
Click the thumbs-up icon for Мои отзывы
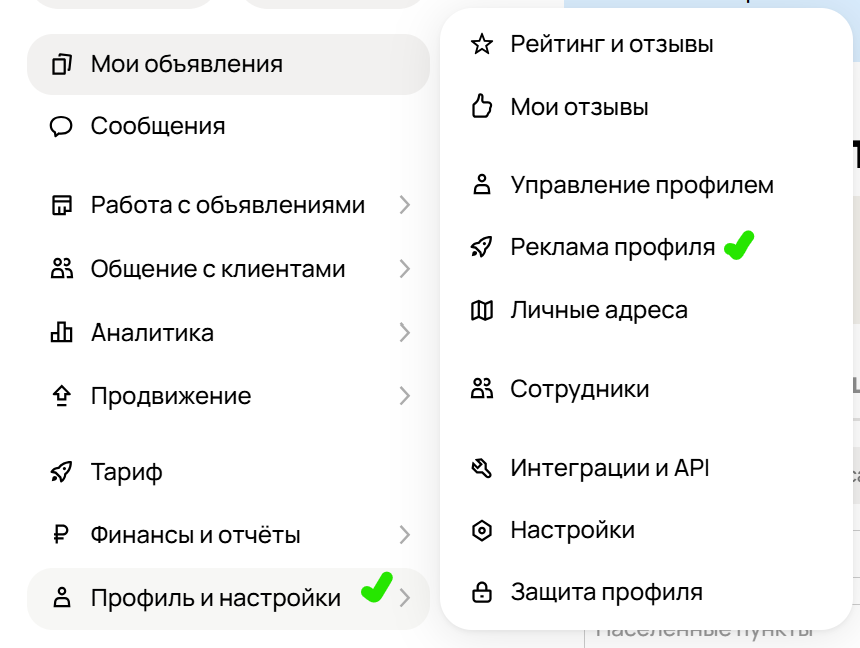click(x=482, y=107)
